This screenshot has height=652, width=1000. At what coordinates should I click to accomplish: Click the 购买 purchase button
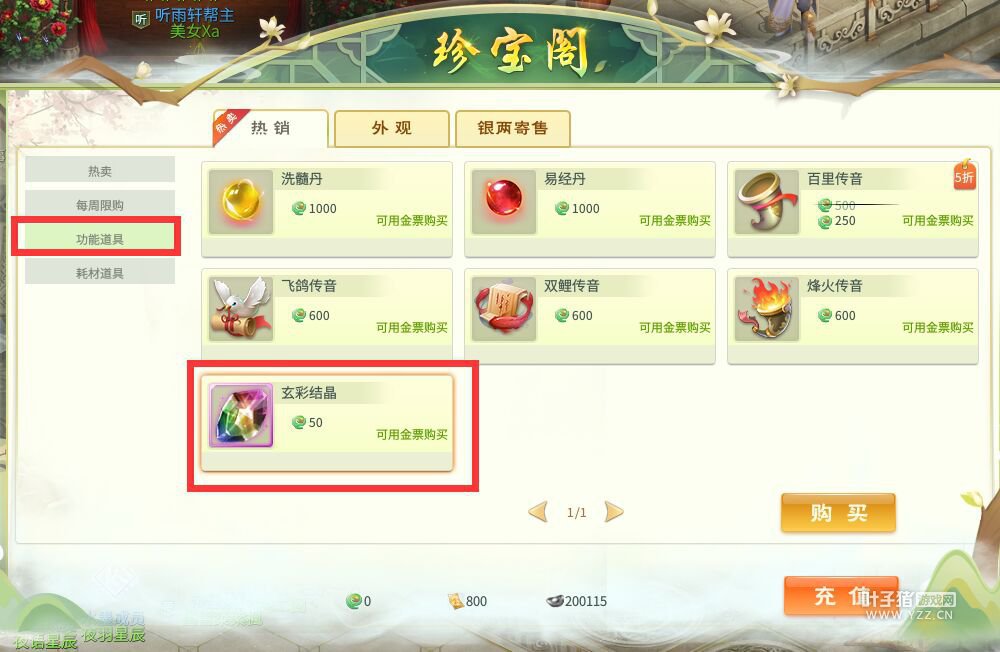838,513
